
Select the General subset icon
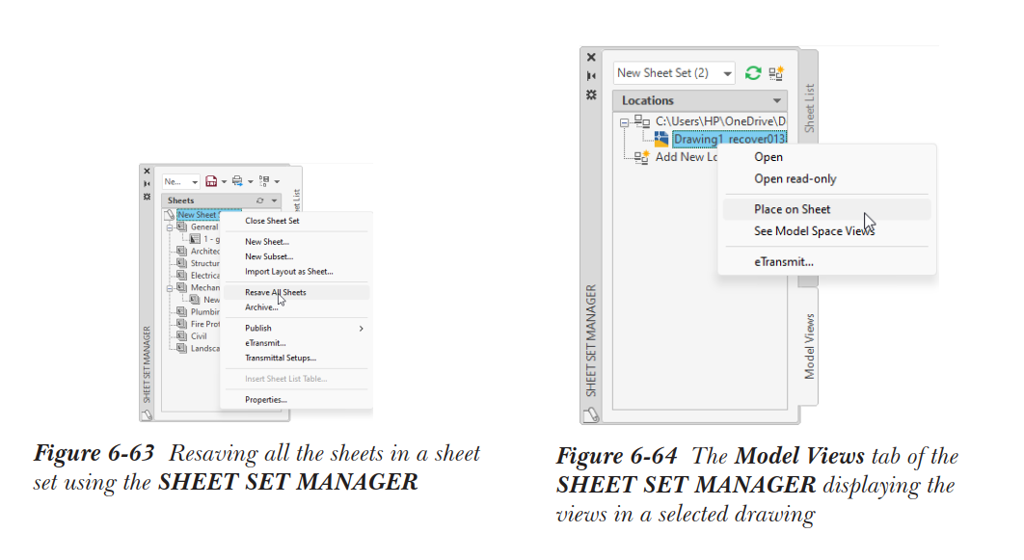[182, 227]
